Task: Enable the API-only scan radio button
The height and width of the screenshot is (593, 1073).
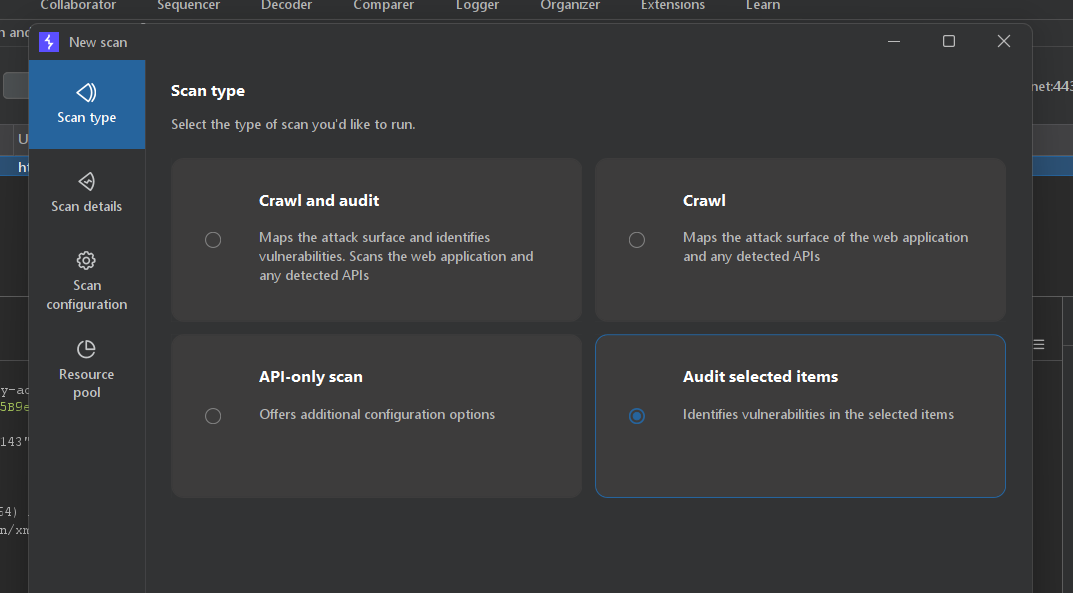Action: point(213,416)
